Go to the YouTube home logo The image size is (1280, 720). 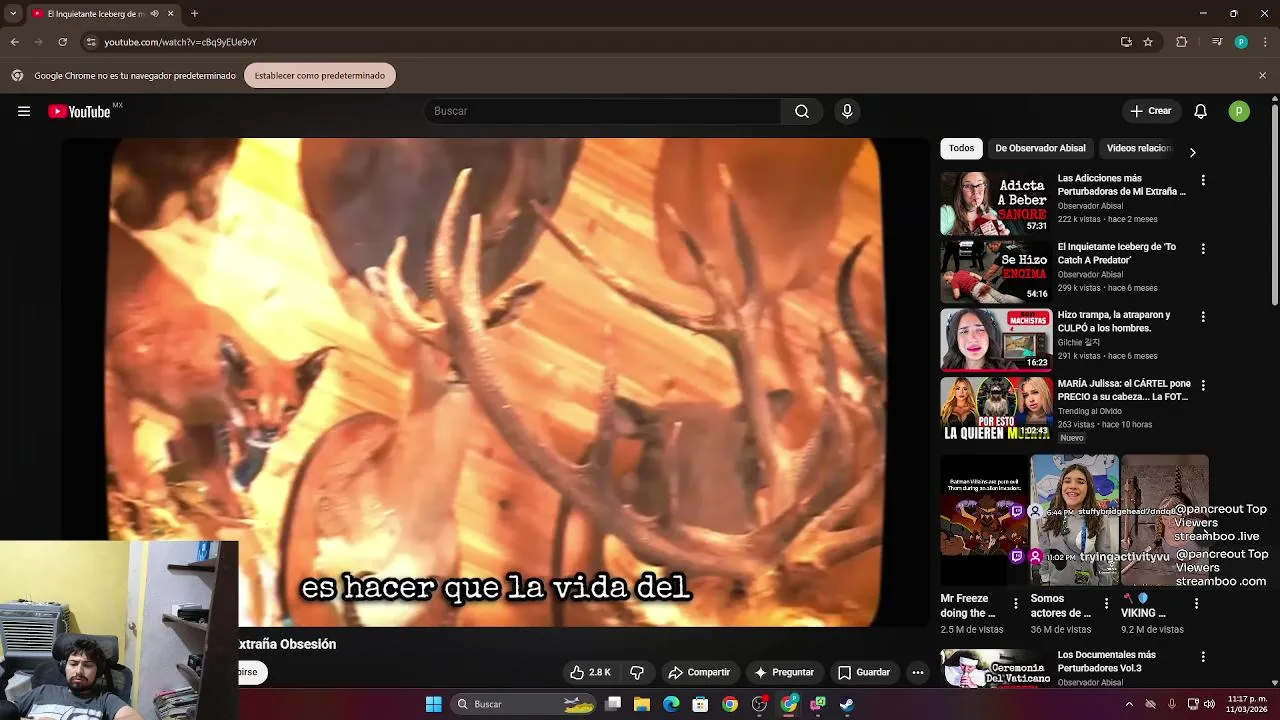pos(80,111)
